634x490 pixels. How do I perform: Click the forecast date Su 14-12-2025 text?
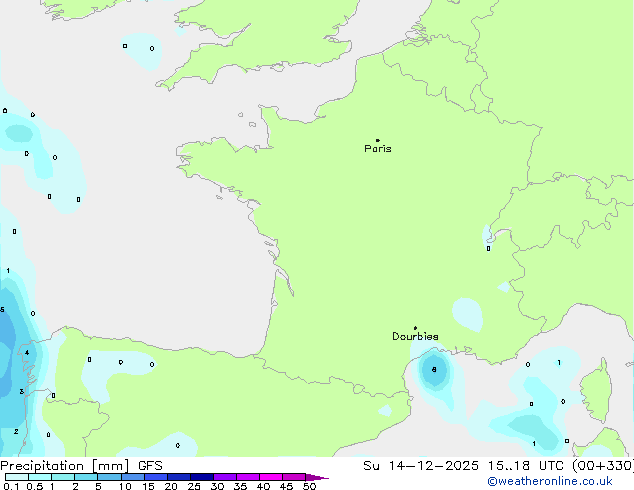[x=421, y=466]
